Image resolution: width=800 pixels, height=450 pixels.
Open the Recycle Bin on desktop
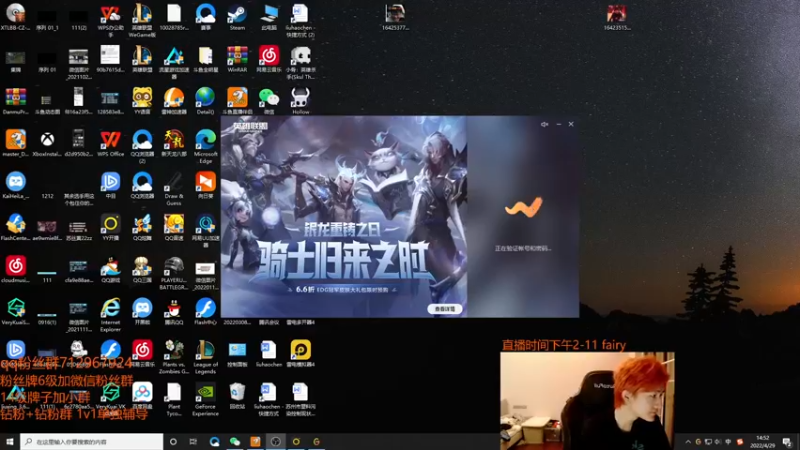pos(237,396)
